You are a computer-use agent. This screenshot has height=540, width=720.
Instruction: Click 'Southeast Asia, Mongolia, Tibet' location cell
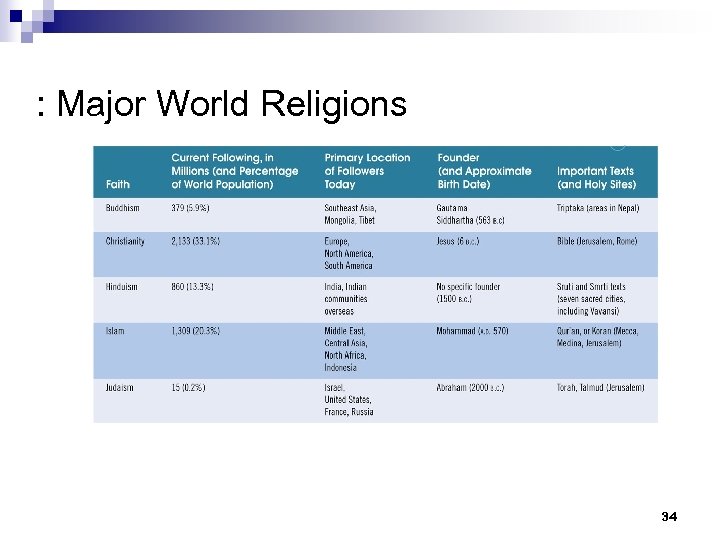pyautogui.click(x=350, y=214)
